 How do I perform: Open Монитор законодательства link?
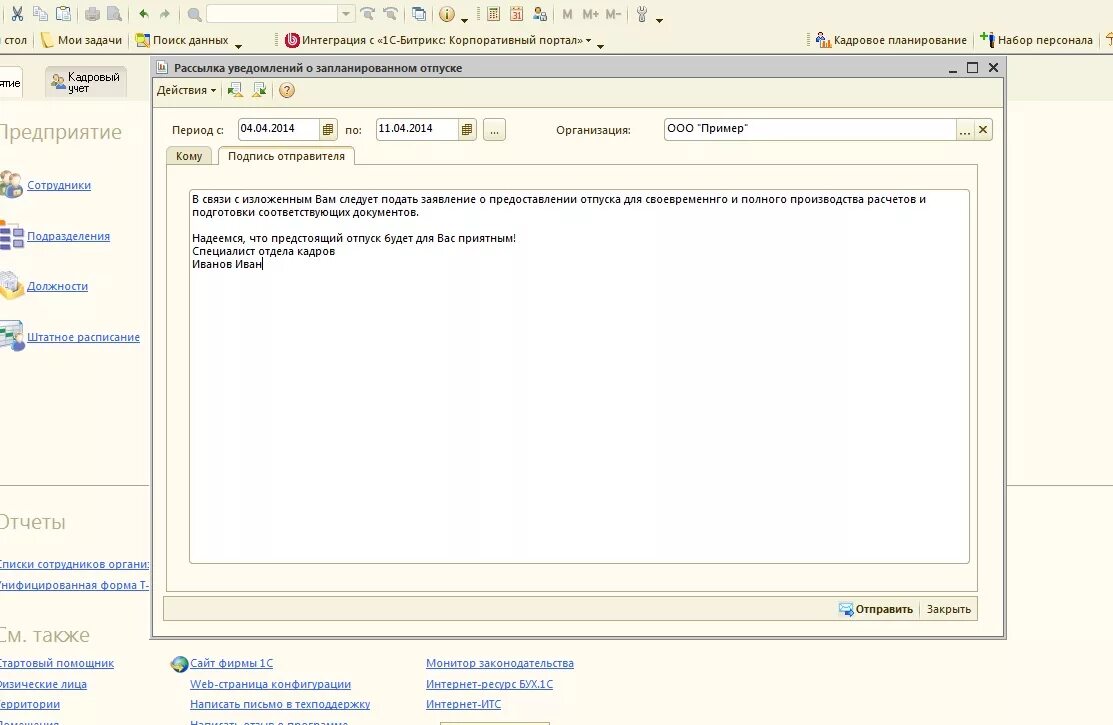point(500,663)
